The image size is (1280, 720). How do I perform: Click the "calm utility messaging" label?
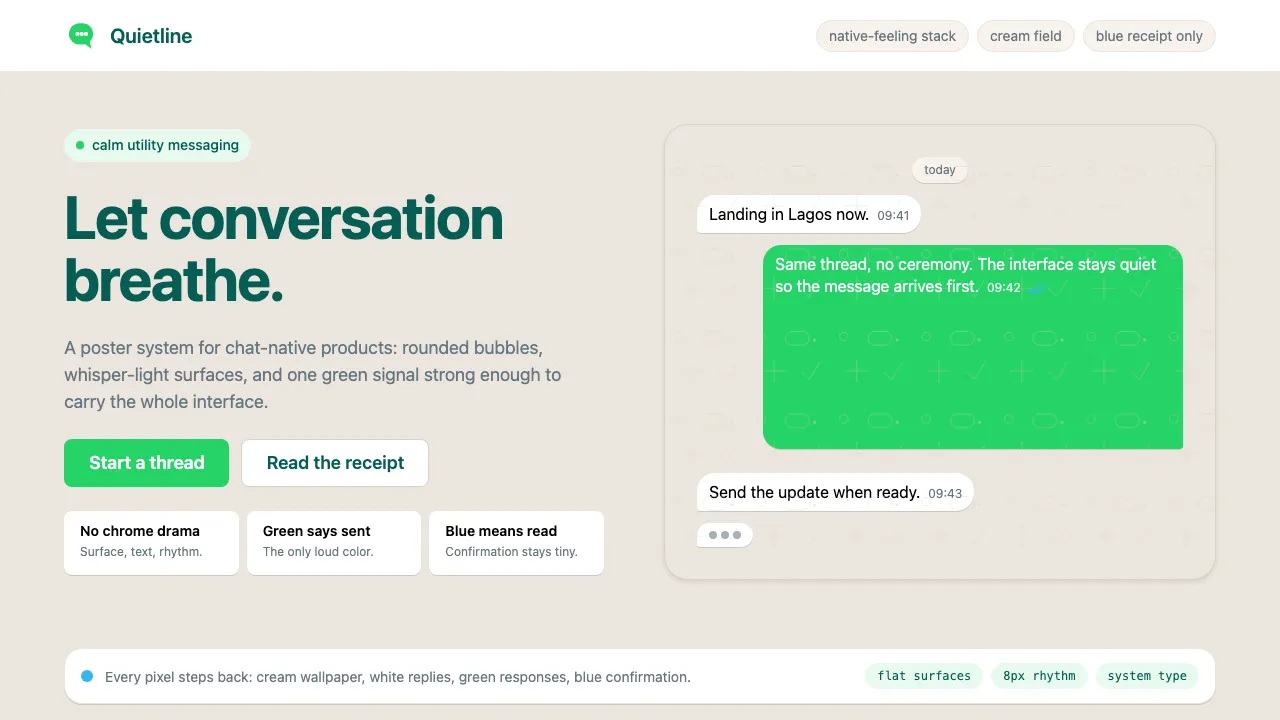(x=165, y=145)
